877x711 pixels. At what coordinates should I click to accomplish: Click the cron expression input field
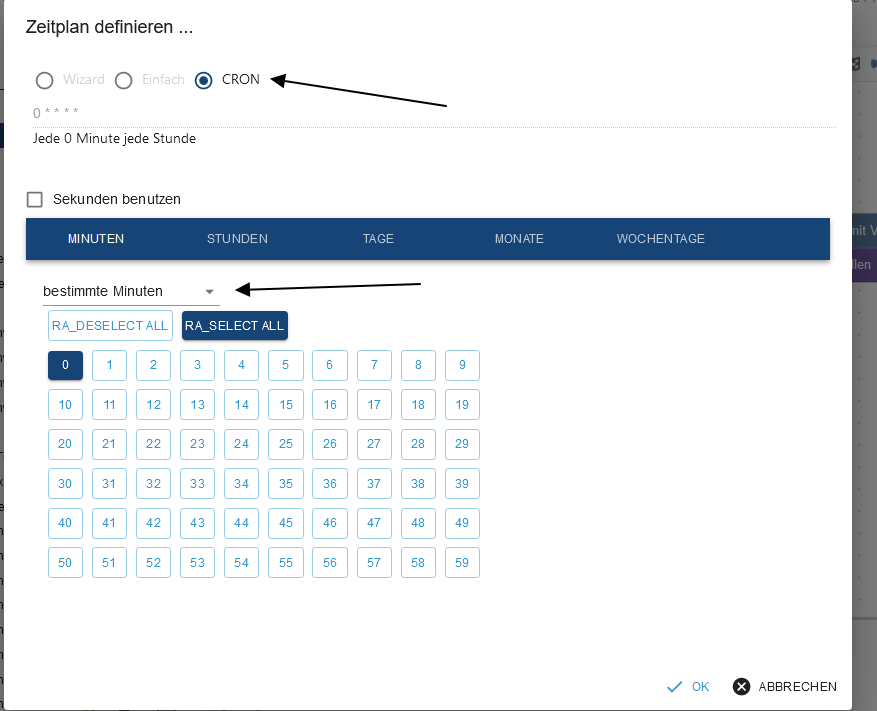(430, 112)
